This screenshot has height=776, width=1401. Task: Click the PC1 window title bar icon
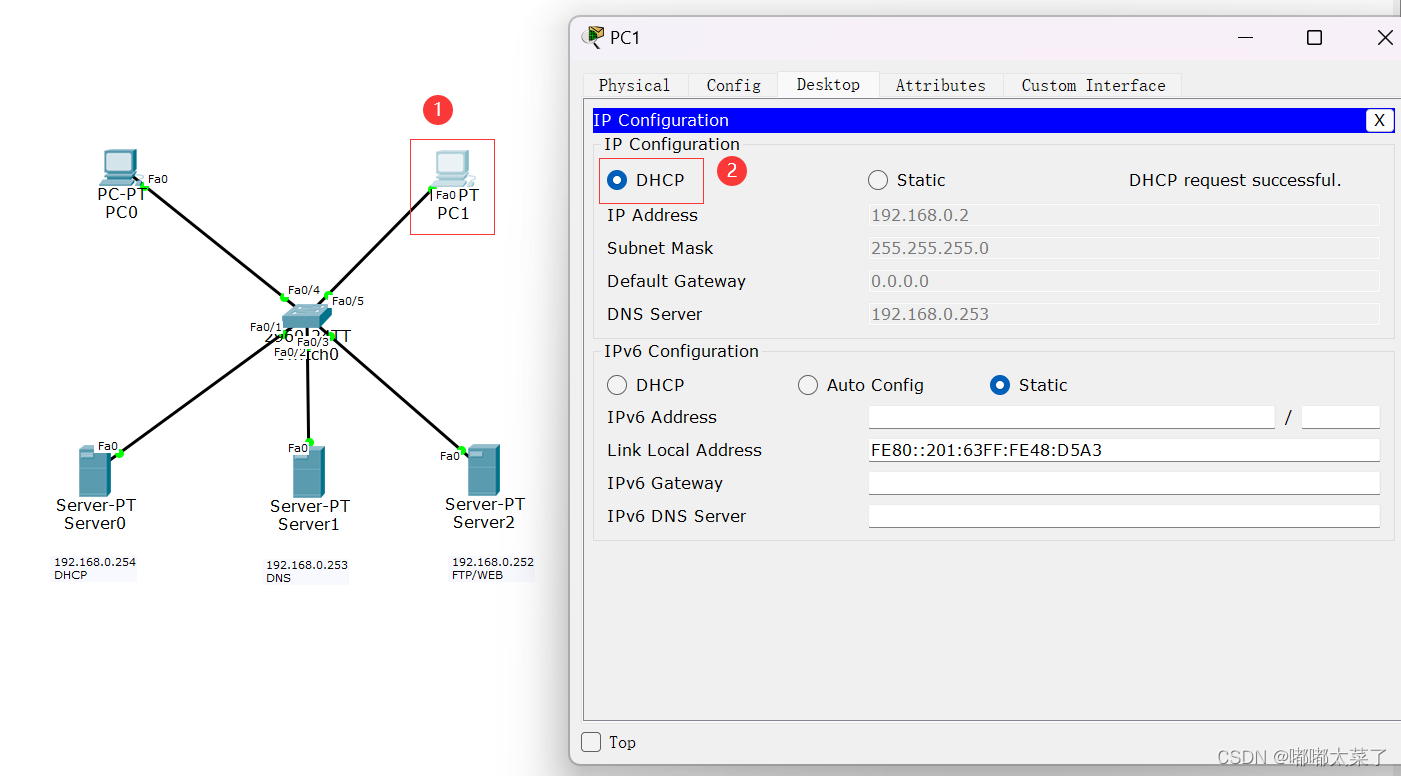tap(594, 37)
